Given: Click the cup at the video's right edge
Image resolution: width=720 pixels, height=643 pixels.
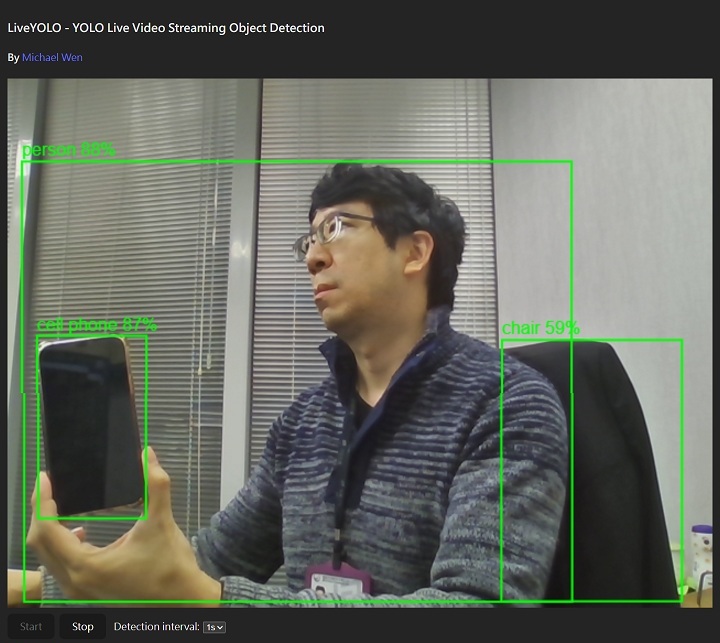Looking at the screenshot, I should [702, 555].
